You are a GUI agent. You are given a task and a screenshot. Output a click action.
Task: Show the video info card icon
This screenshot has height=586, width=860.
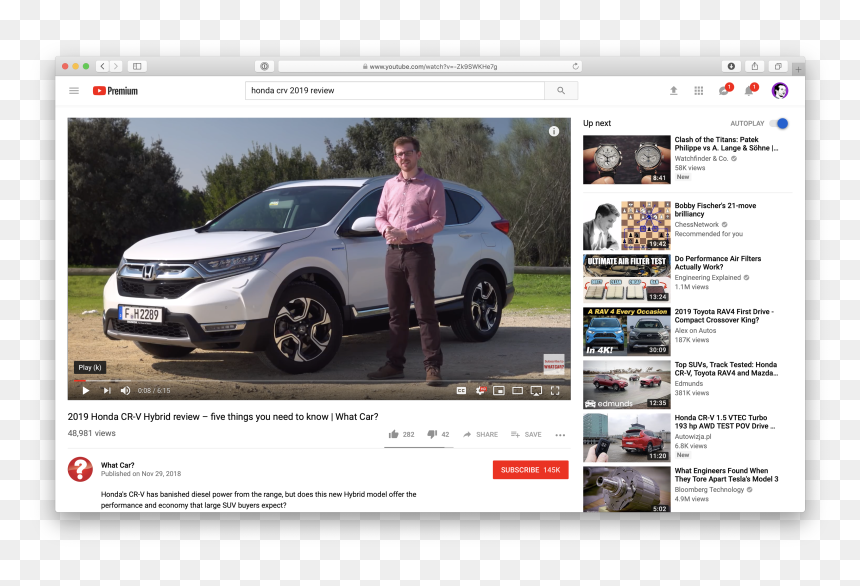[x=554, y=131]
